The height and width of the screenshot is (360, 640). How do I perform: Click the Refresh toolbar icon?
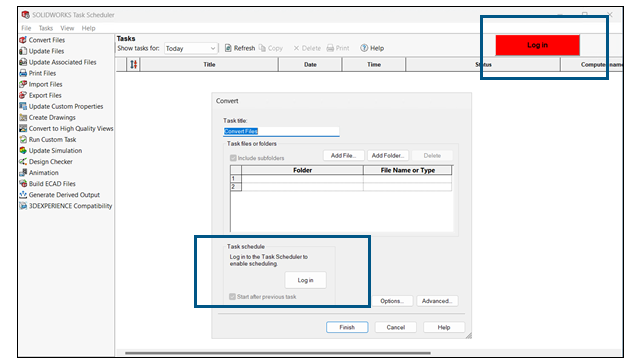point(228,48)
